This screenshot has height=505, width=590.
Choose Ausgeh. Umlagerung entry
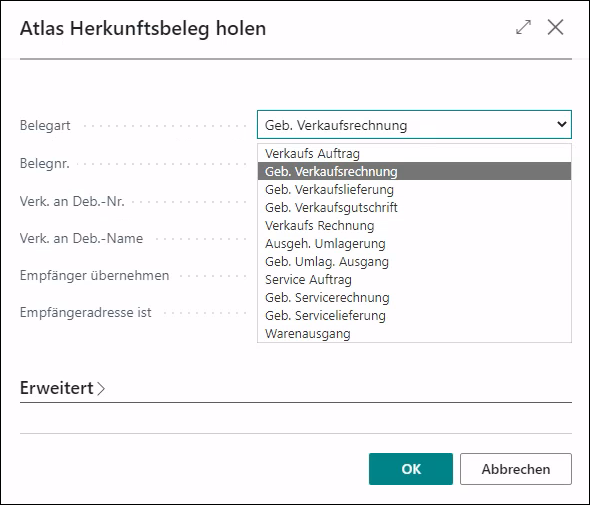[x=414, y=244]
